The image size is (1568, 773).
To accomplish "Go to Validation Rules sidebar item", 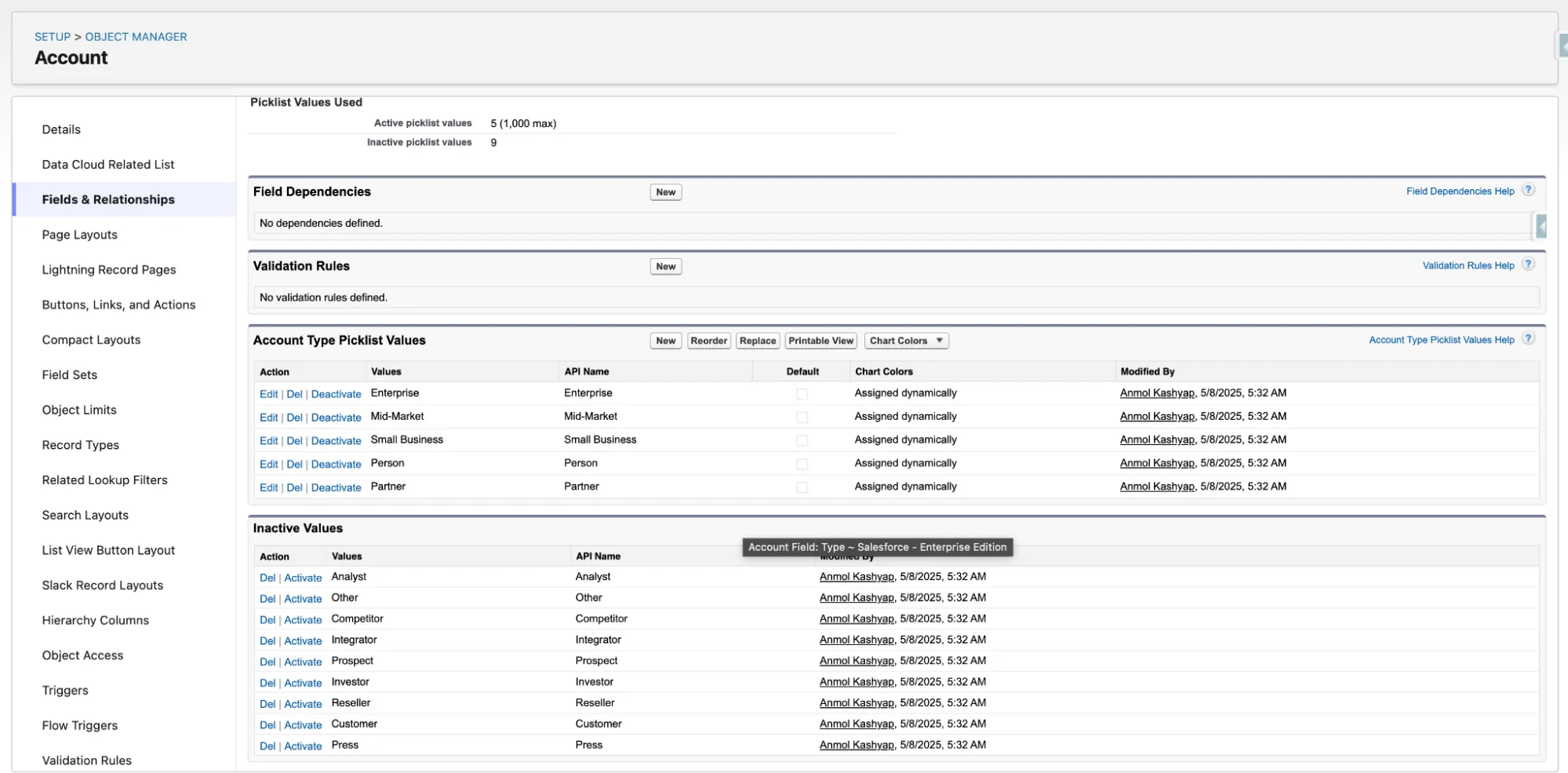I will tap(86, 760).
